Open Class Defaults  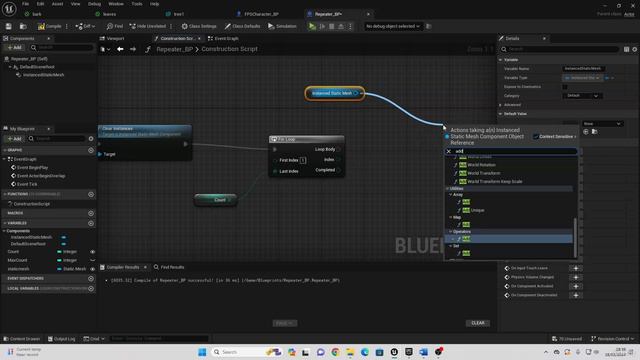[x=242, y=26]
